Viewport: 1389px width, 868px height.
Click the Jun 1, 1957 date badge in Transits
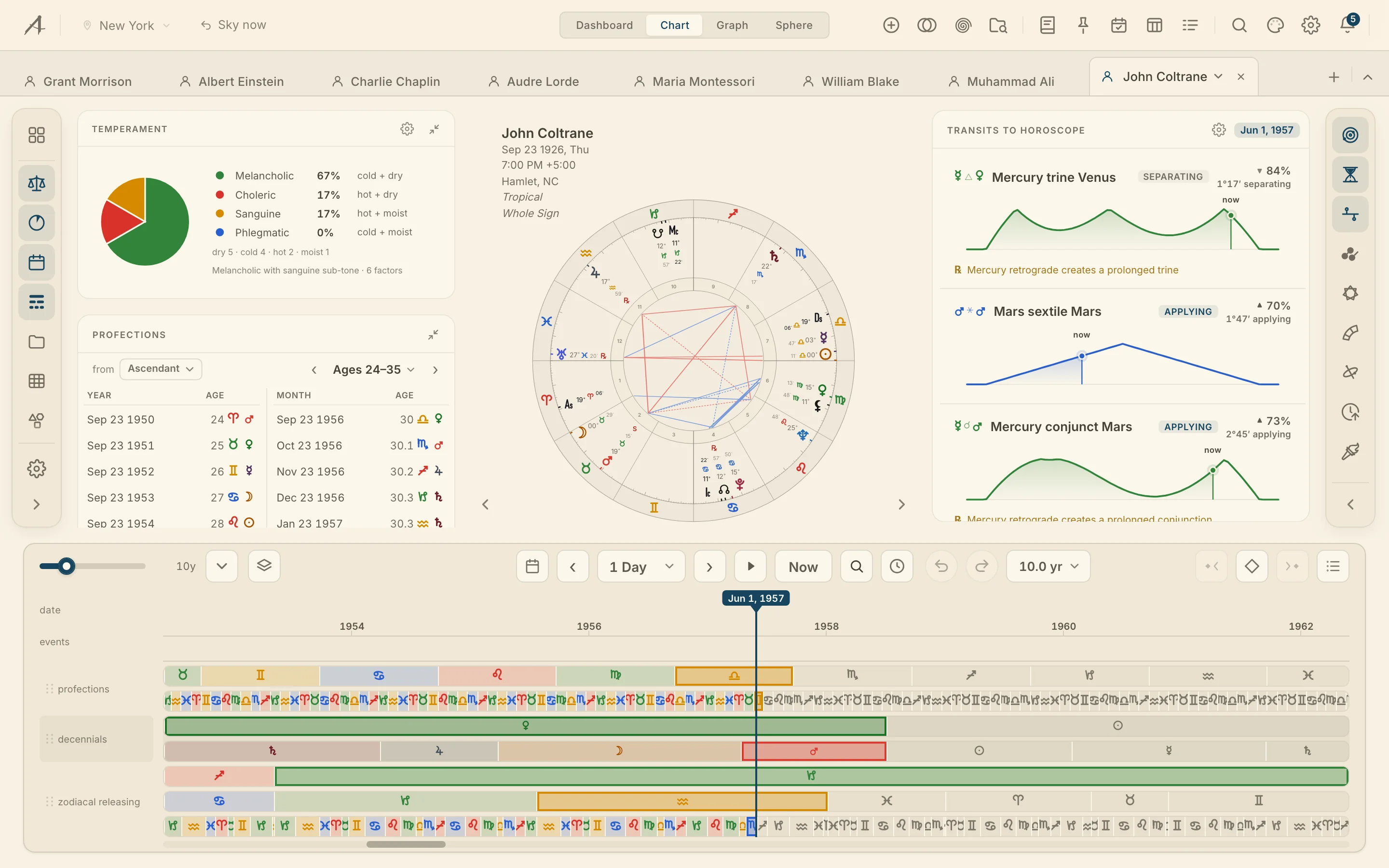point(1266,130)
